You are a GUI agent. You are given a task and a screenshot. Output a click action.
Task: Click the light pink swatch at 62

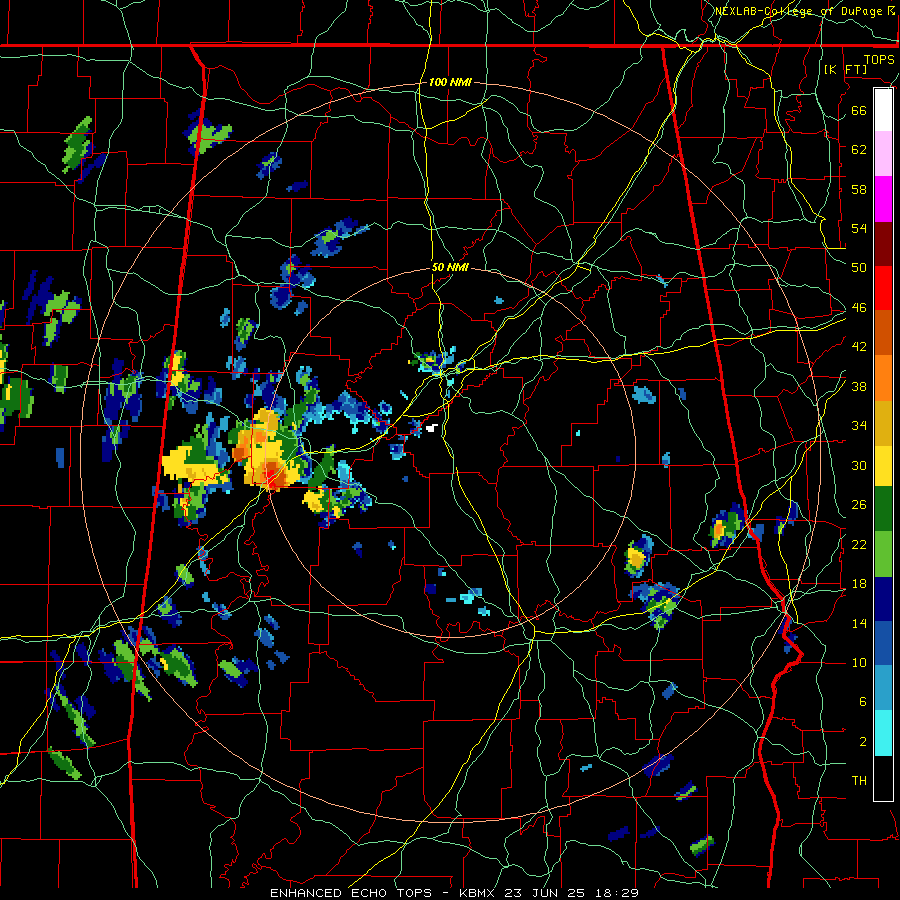coord(883,154)
